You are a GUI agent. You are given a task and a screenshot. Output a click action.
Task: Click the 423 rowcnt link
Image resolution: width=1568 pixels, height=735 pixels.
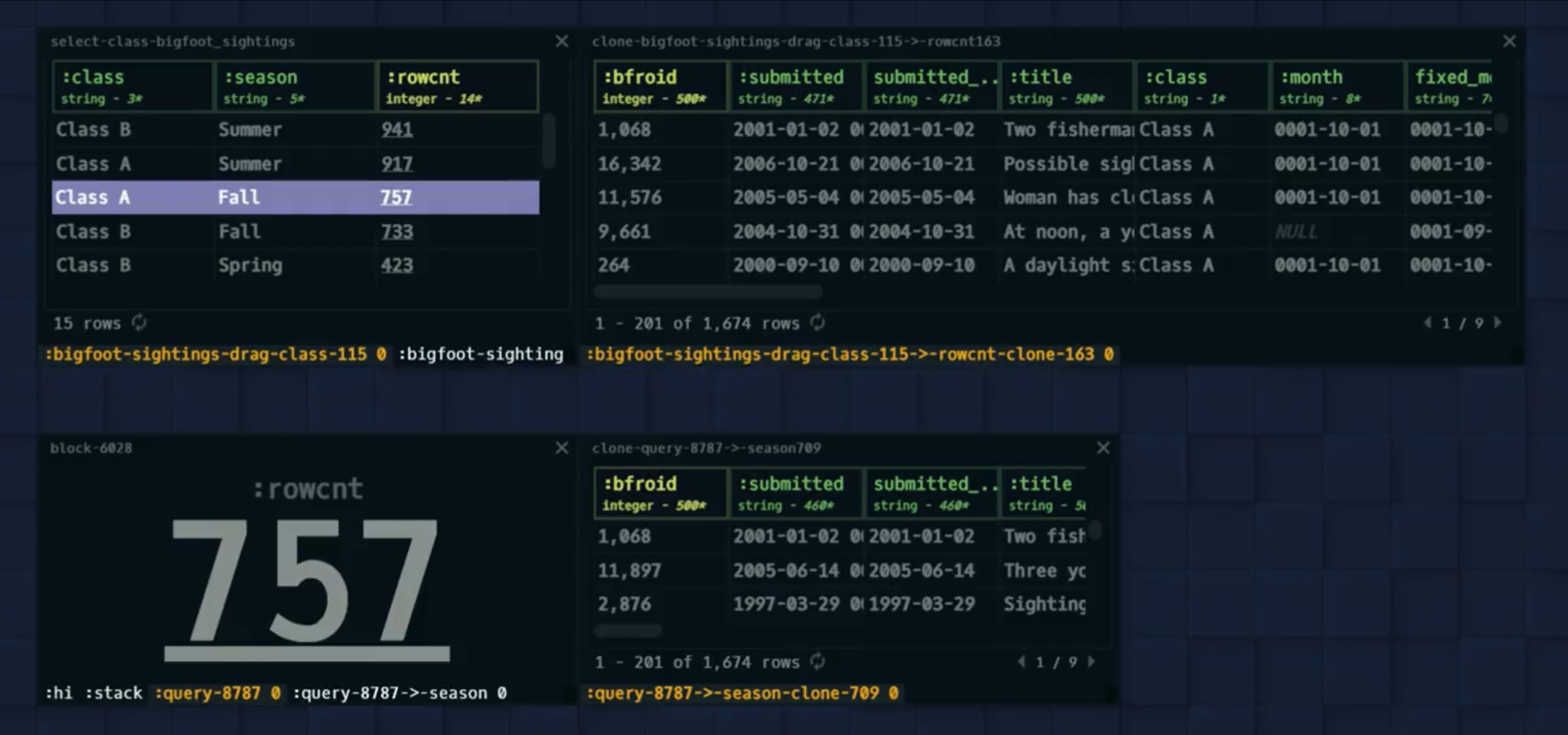coord(397,266)
